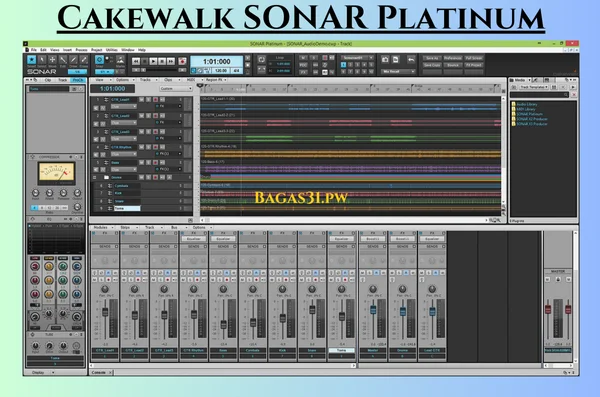This screenshot has height=397, width=600.
Task: Click the Rewind transport button
Action: pyautogui.click(x=135, y=61)
